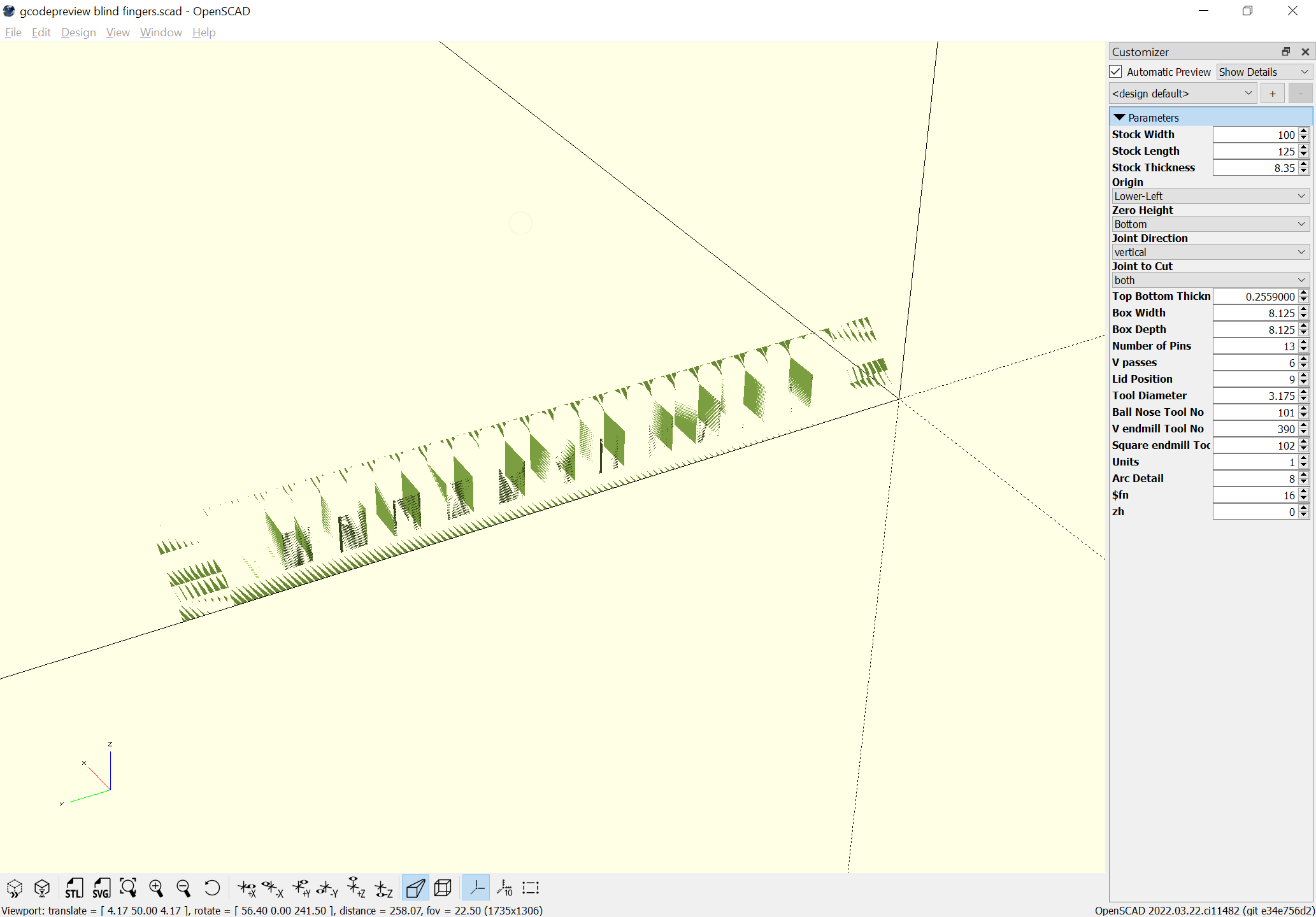Zoom in on the 3D view
The height and width of the screenshot is (917, 1316).
tap(156, 888)
